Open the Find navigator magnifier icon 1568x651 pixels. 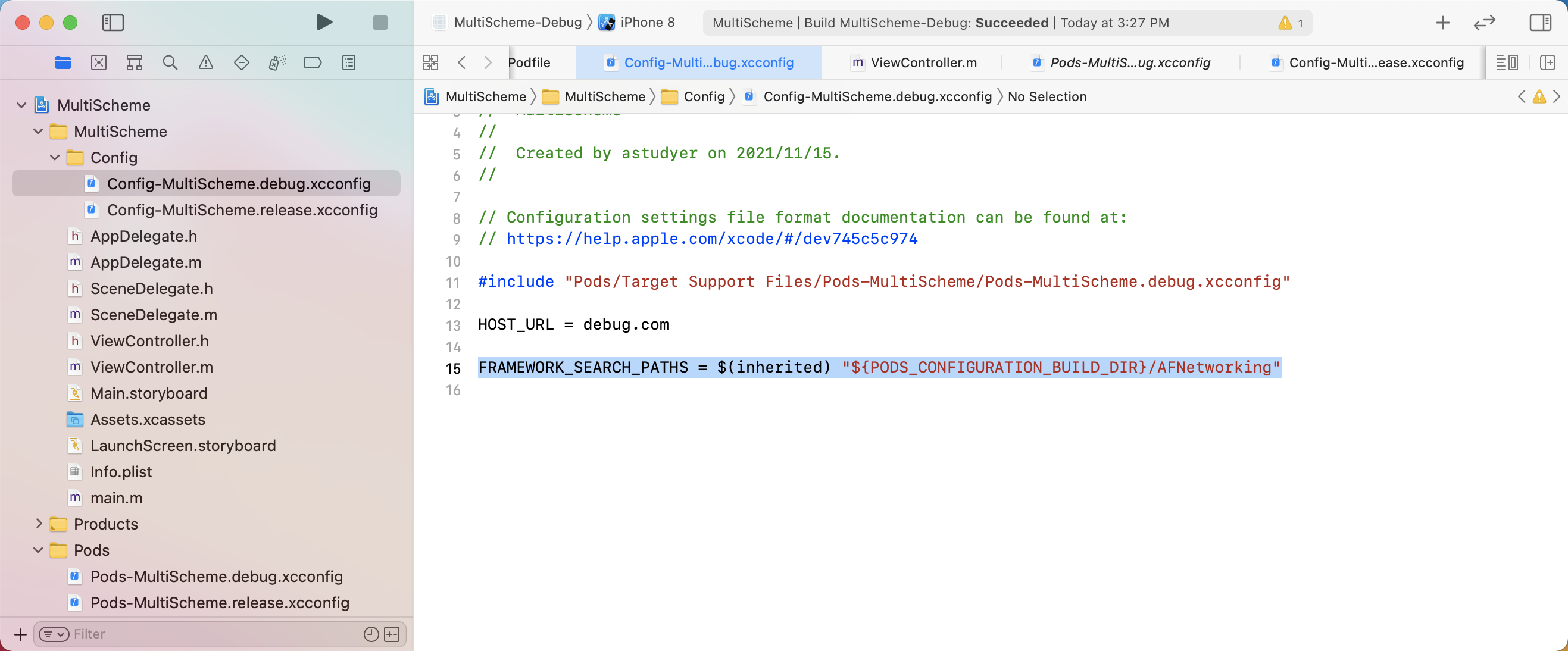point(170,62)
